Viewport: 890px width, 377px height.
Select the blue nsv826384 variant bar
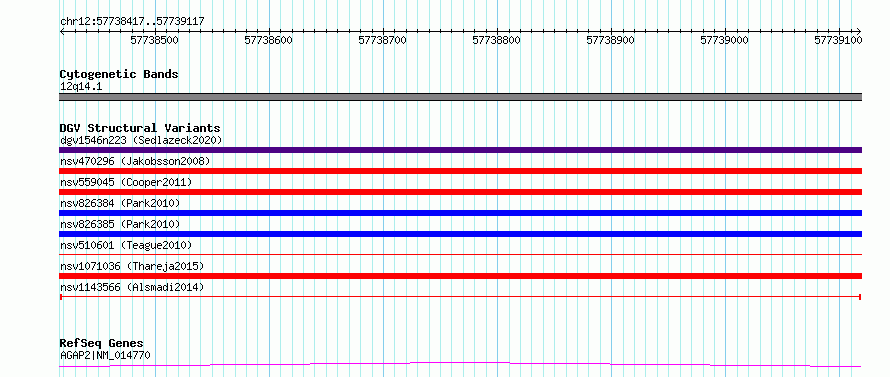click(x=460, y=213)
